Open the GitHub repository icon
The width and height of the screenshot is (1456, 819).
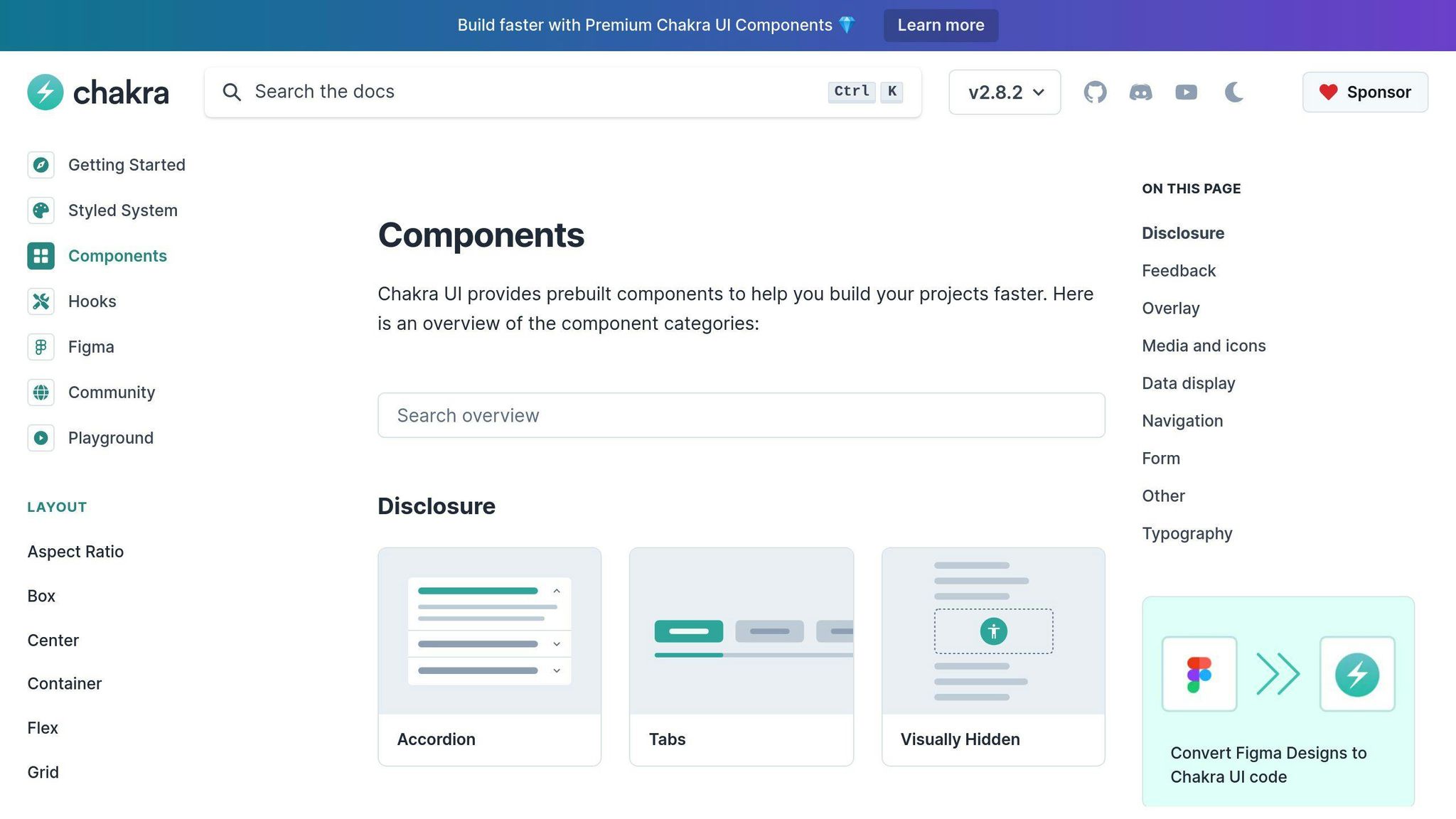pos(1095,92)
